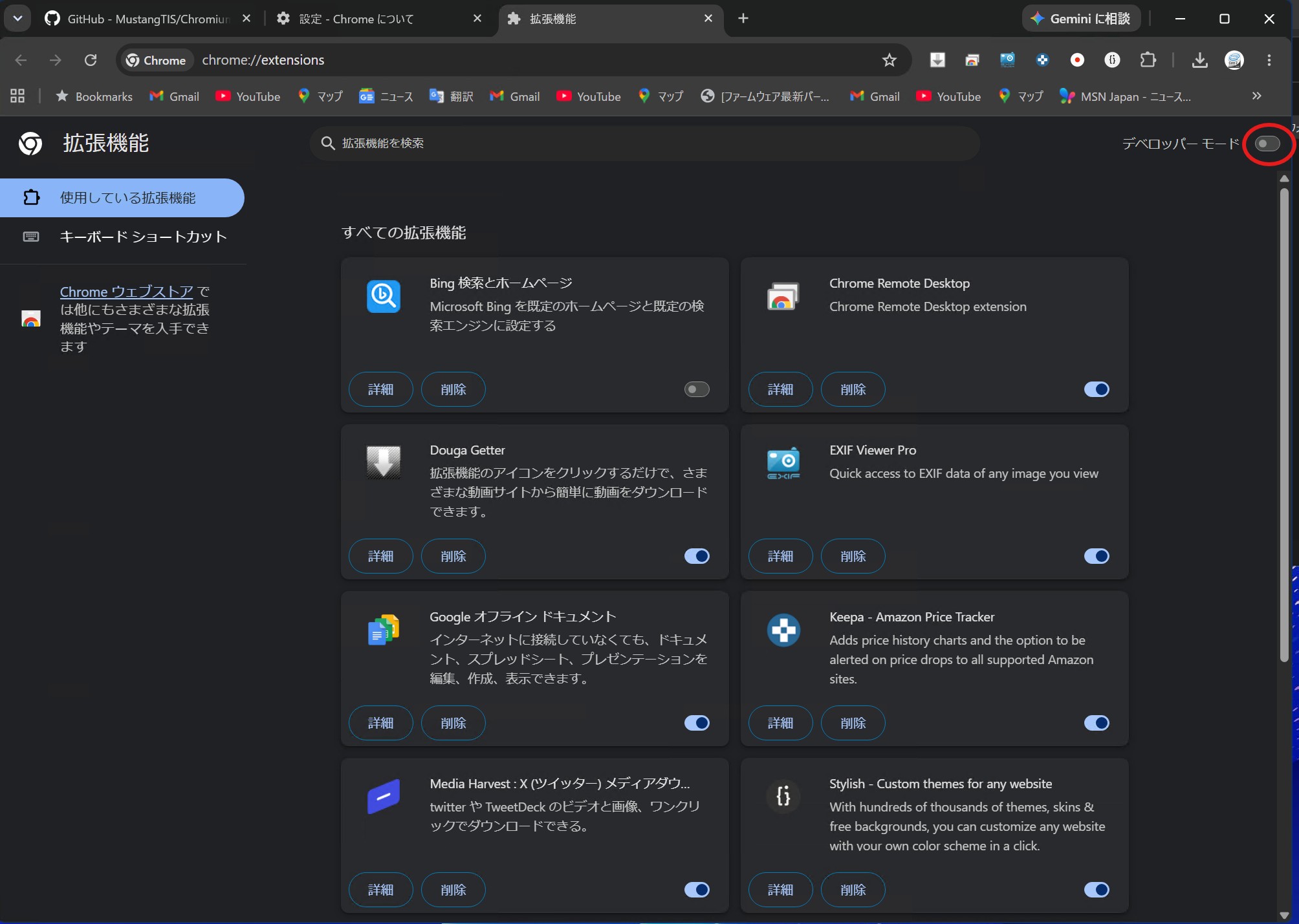Screen dimensions: 1299x924
Task: Enable the Bing 検索とホームページ extension
Action: coord(697,389)
